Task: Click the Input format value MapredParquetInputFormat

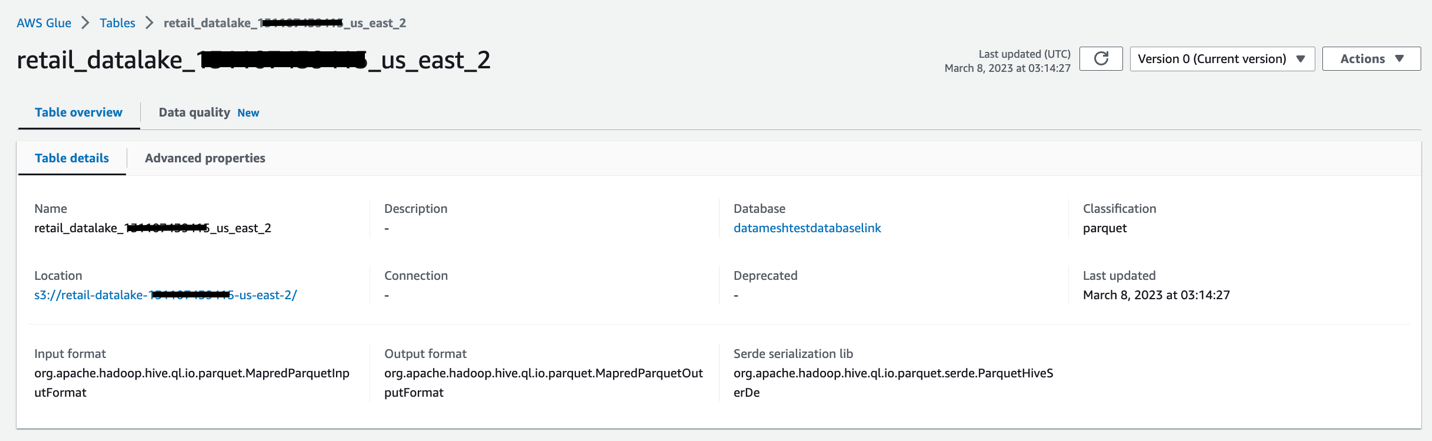Action: [x=191, y=383]
